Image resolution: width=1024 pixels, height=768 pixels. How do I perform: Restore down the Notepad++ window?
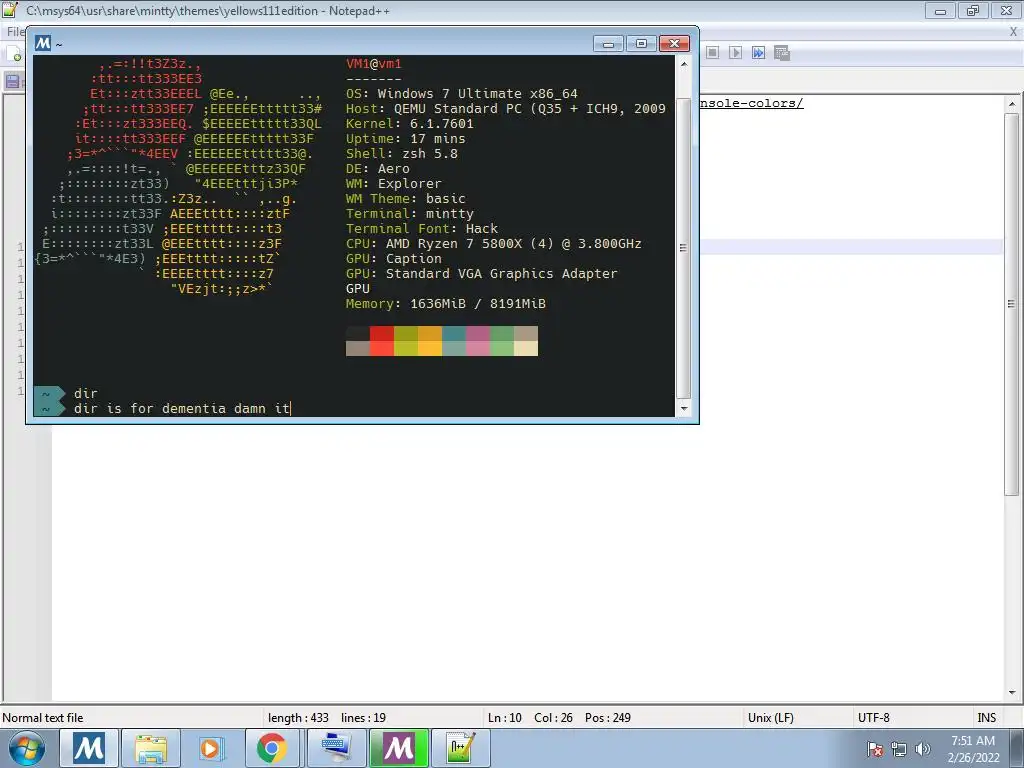click(x=973, y=10)
